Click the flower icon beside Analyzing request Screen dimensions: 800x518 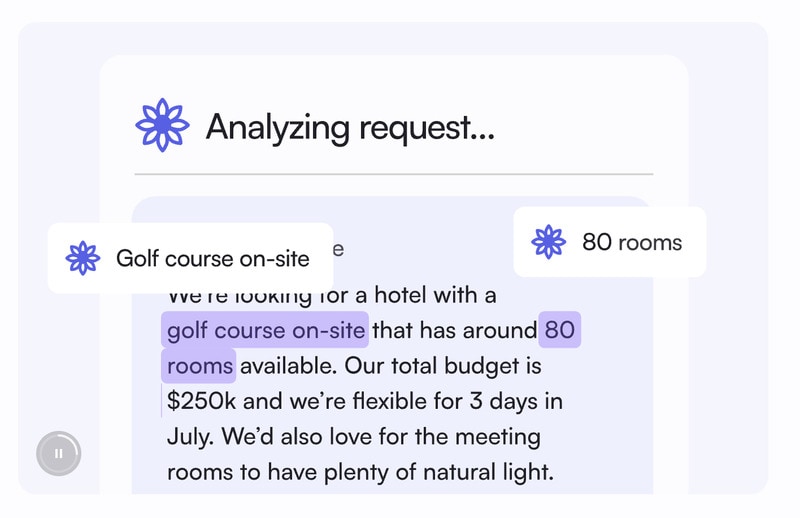[x=161, y=126]
